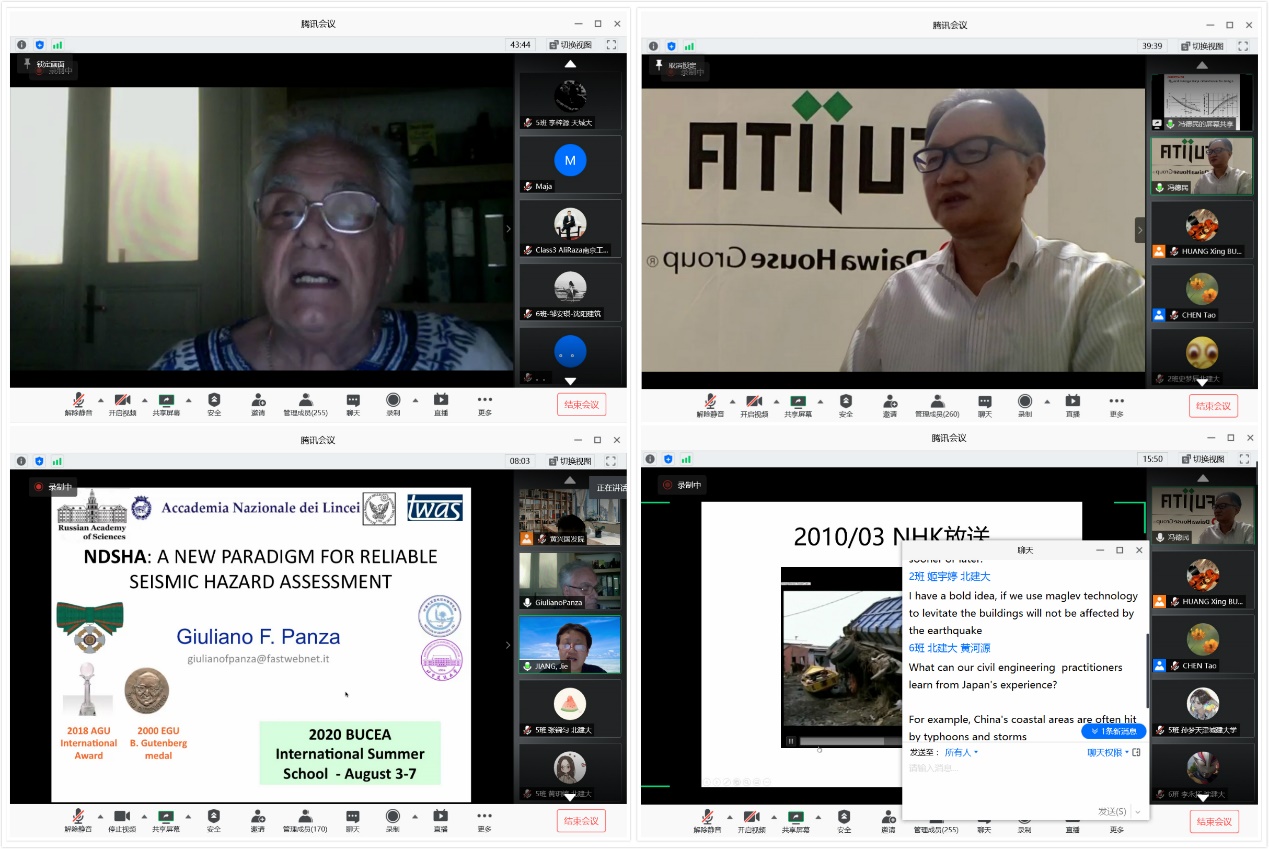Open chat permissions dropdown in chat panel
1269x849 pixels.
point(1108,752)
